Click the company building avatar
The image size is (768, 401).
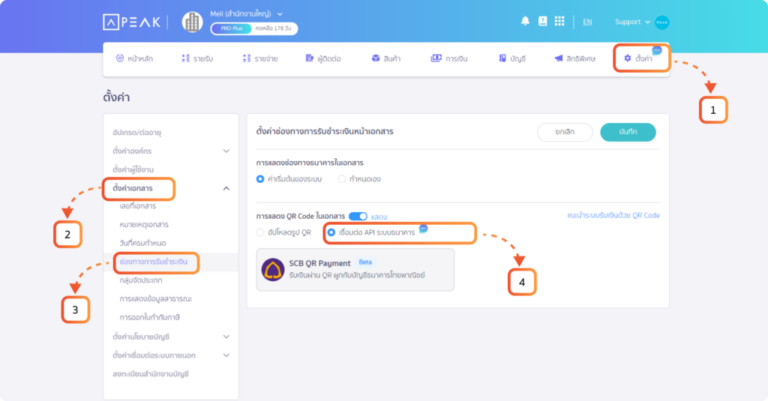192,23
